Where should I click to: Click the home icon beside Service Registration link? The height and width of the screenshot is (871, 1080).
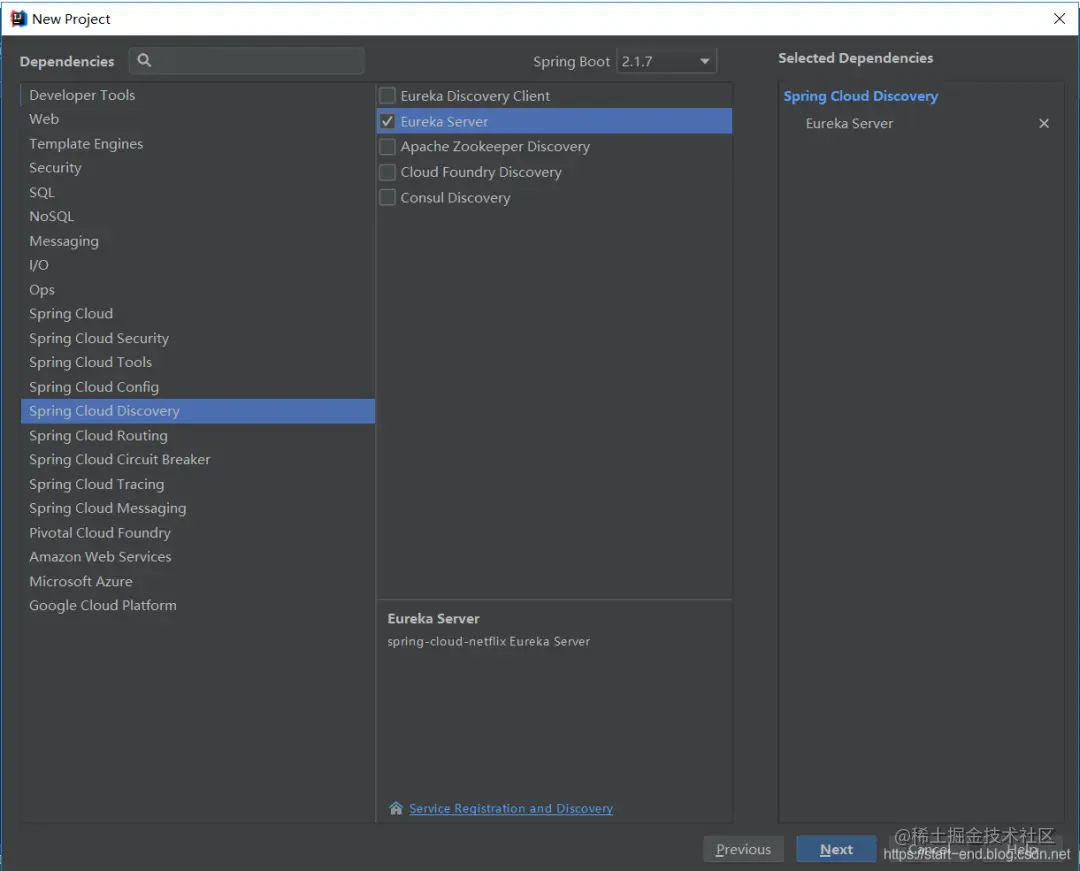tap(396, 808)
